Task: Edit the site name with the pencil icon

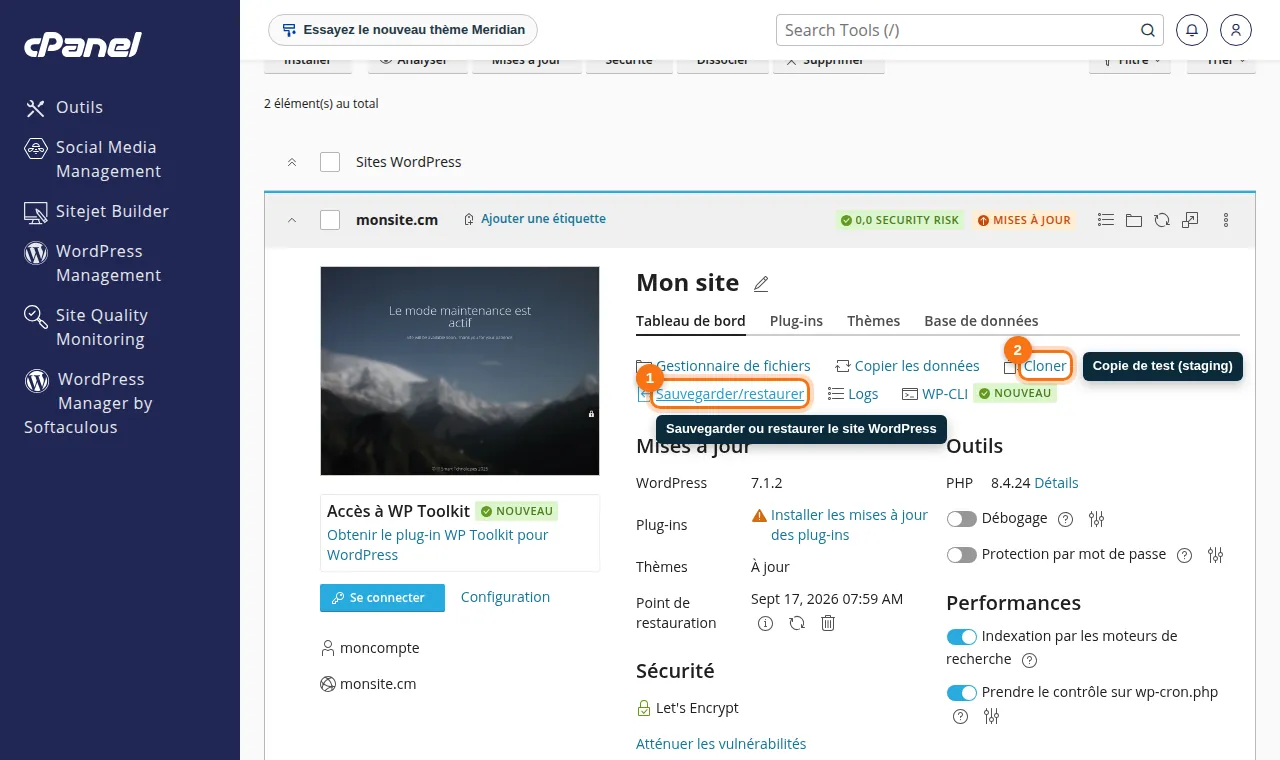Action: click(x=761, y=284)
